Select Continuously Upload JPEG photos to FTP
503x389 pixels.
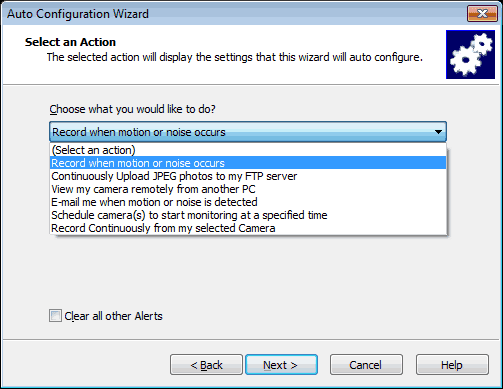pos(248,176)
